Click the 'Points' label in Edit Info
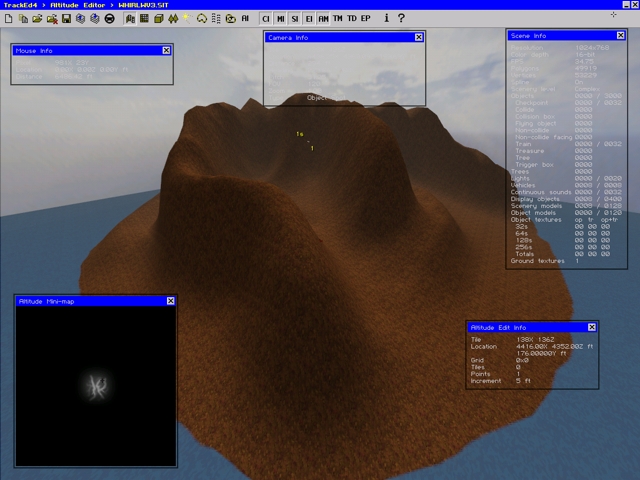 (x=480, y=374)
